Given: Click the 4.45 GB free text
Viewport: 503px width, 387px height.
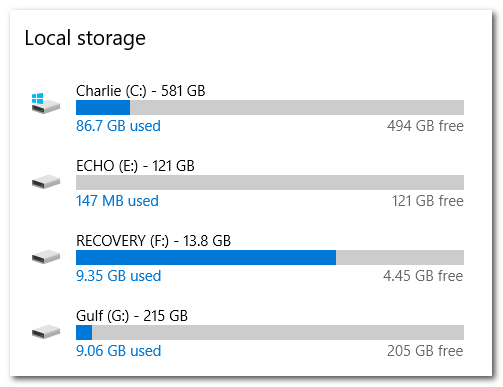Looking at the screenshot, I should pyautogui.click(x=423, y=276).
